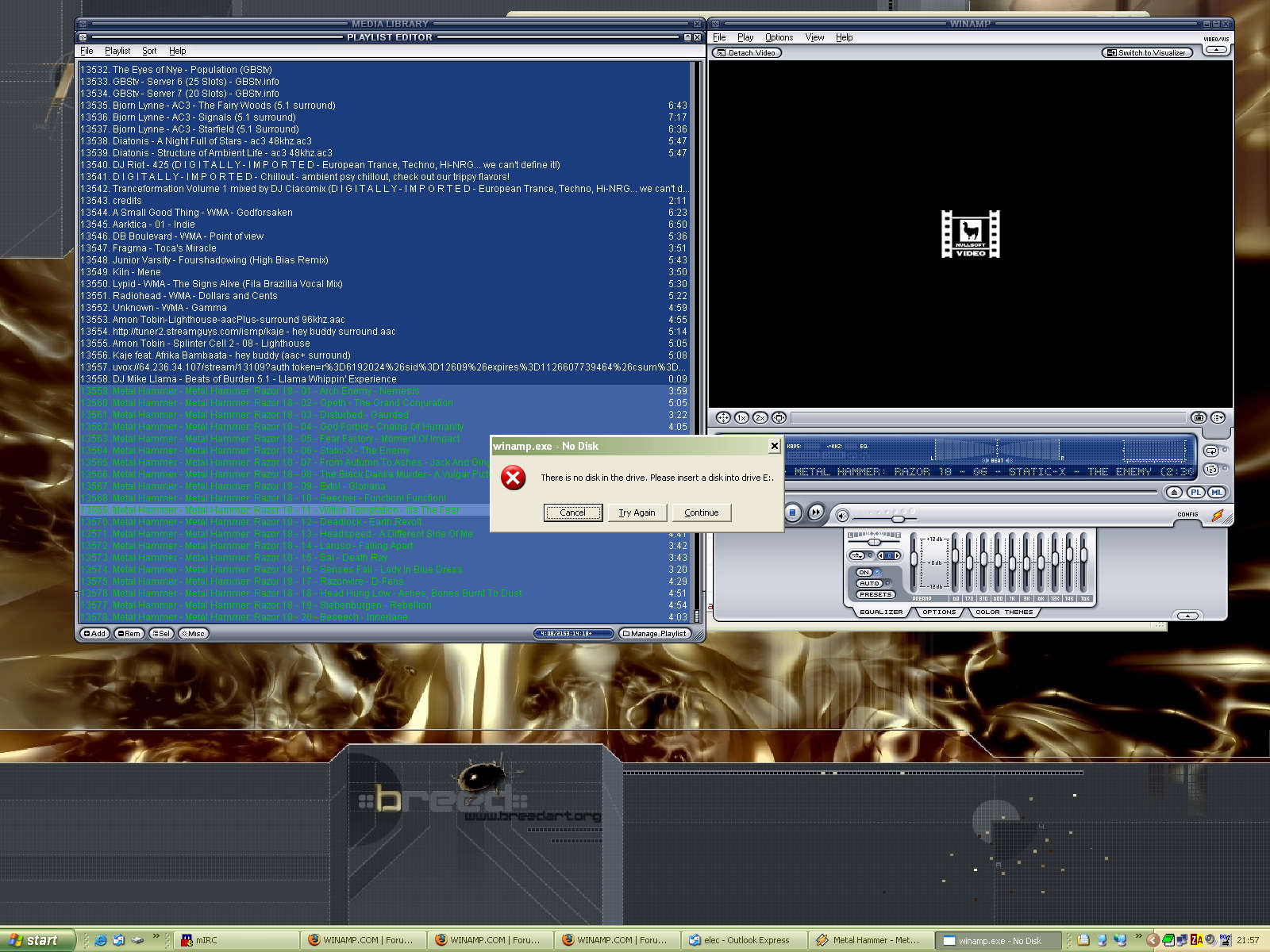Click the Nullsoft Video llama logo

point(970,234)
